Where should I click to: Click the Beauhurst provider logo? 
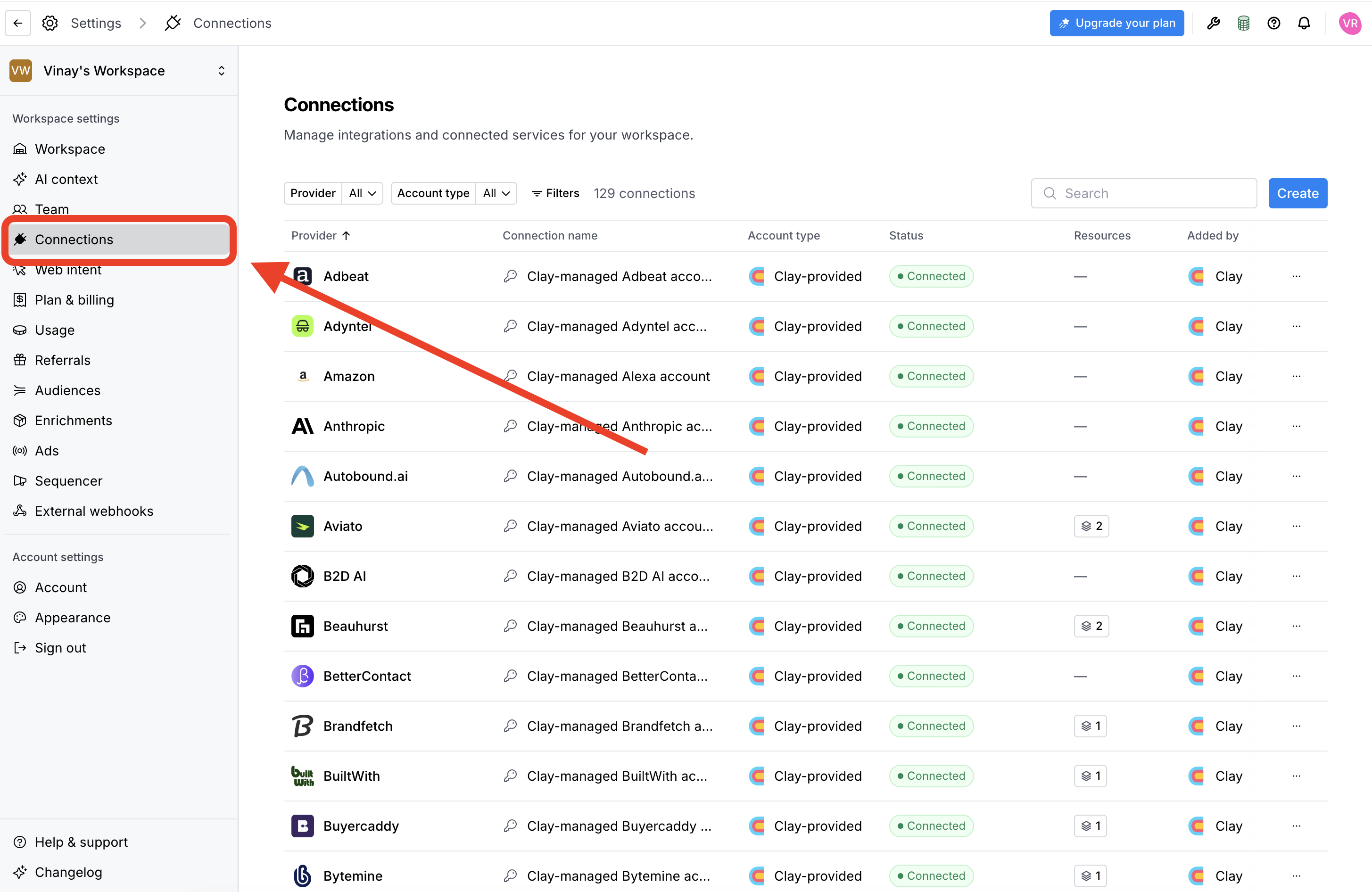303,626
